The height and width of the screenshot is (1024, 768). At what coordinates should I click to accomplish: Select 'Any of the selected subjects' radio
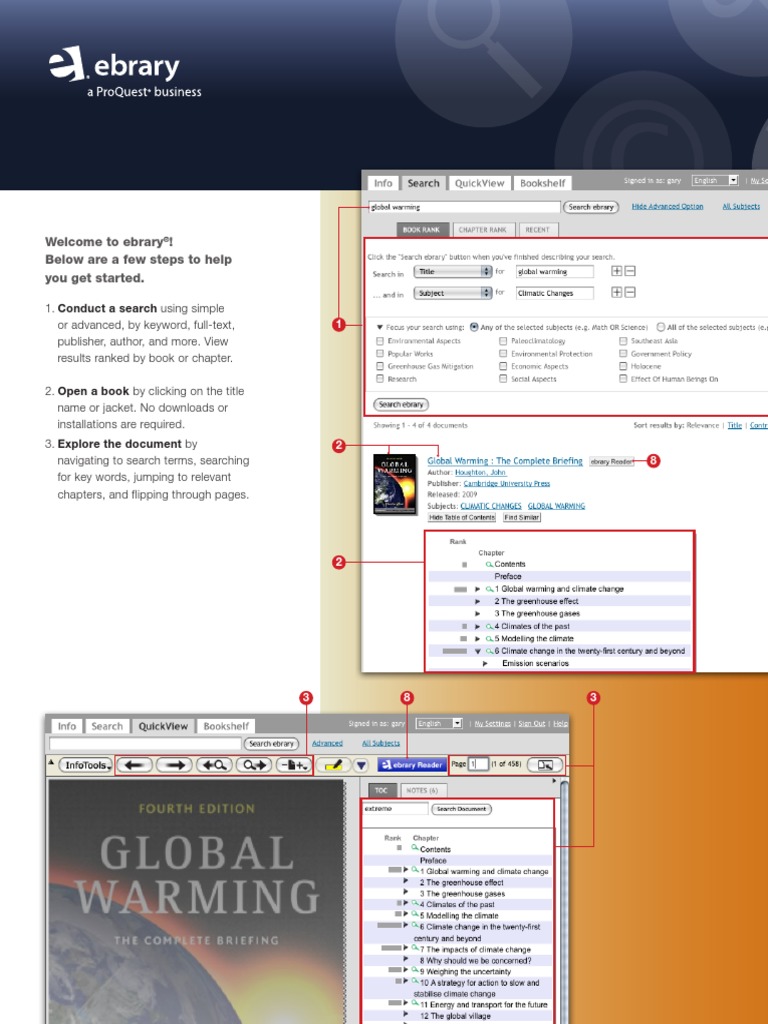[x=474, y=327]
